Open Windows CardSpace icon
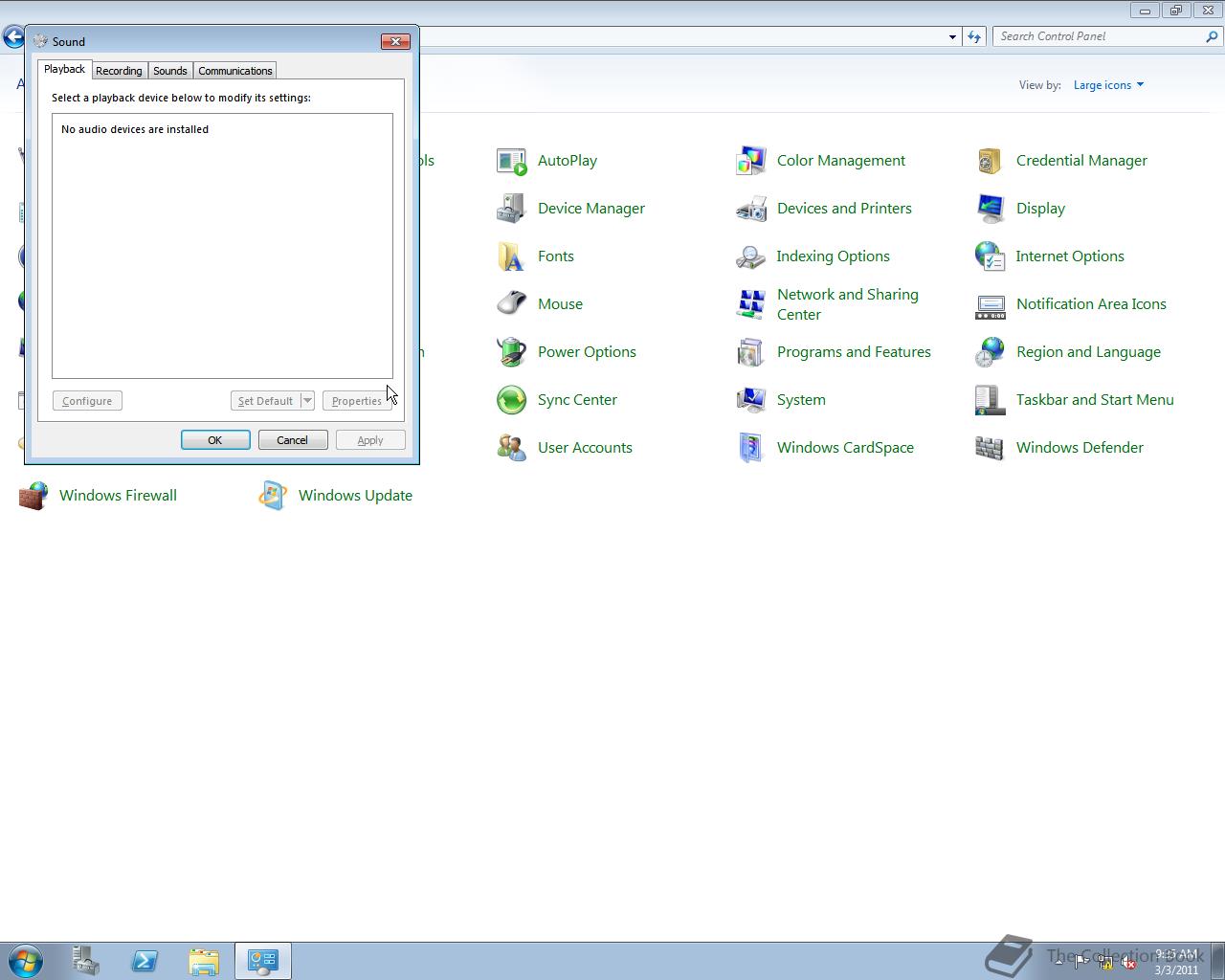 click(x=751, y=448)
